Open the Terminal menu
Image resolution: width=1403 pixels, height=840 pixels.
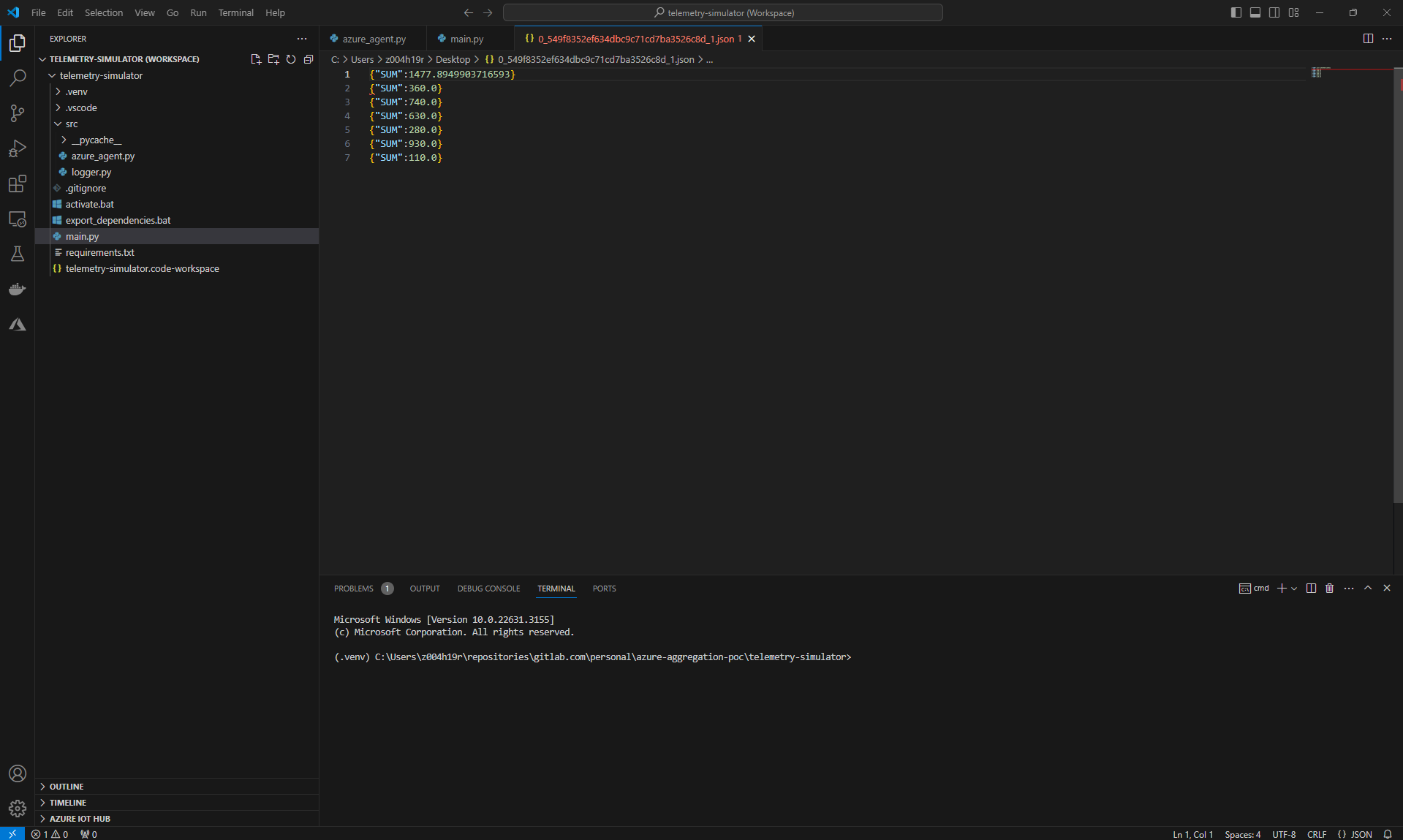point(235,12)
